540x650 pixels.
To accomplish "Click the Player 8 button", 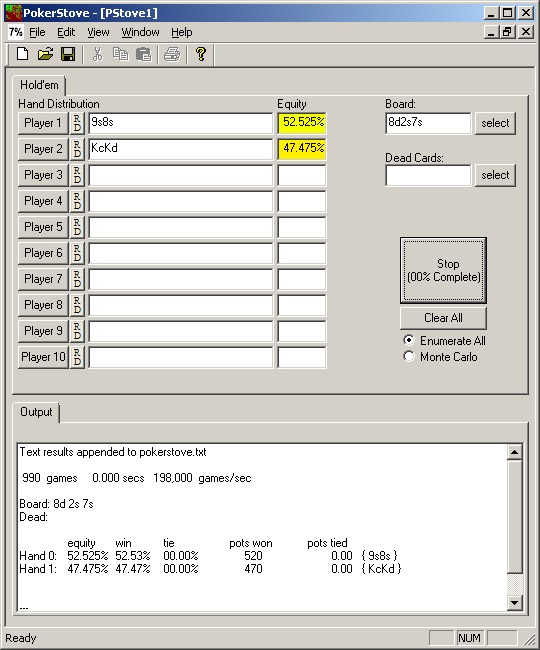I will (x=43, y=305).
